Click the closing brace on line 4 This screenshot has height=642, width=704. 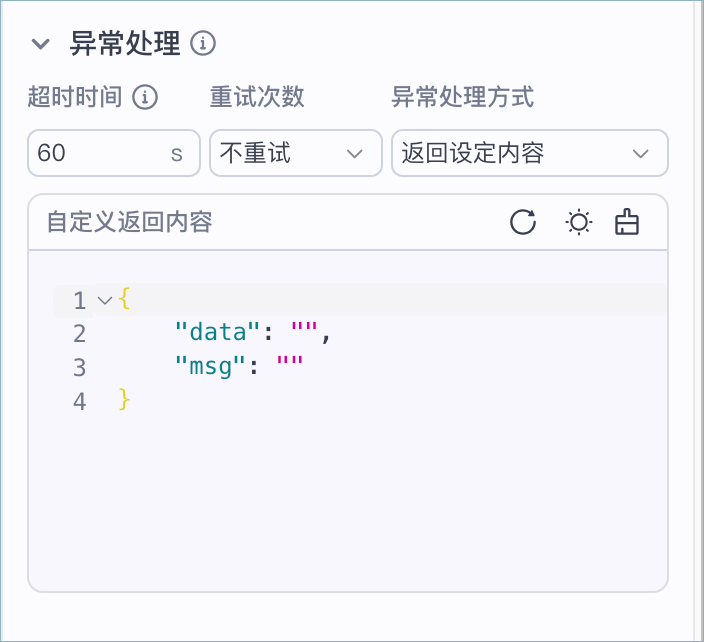click(125, 401)
